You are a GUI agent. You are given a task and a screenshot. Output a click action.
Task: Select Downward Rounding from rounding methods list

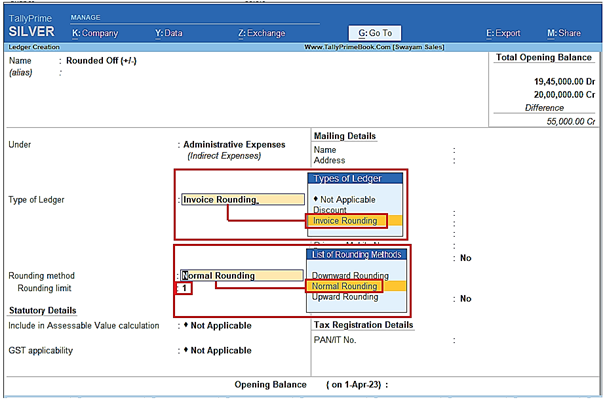(x=350, y=275)
